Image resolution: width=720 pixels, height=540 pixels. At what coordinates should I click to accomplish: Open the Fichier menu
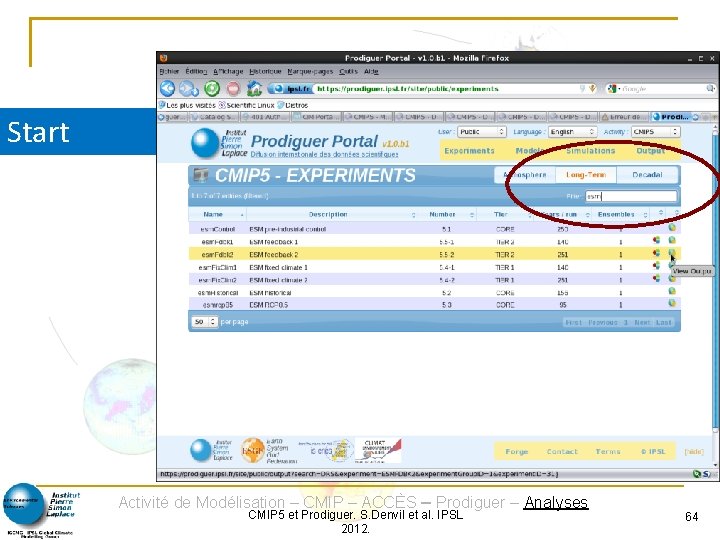tap(169, 71)
